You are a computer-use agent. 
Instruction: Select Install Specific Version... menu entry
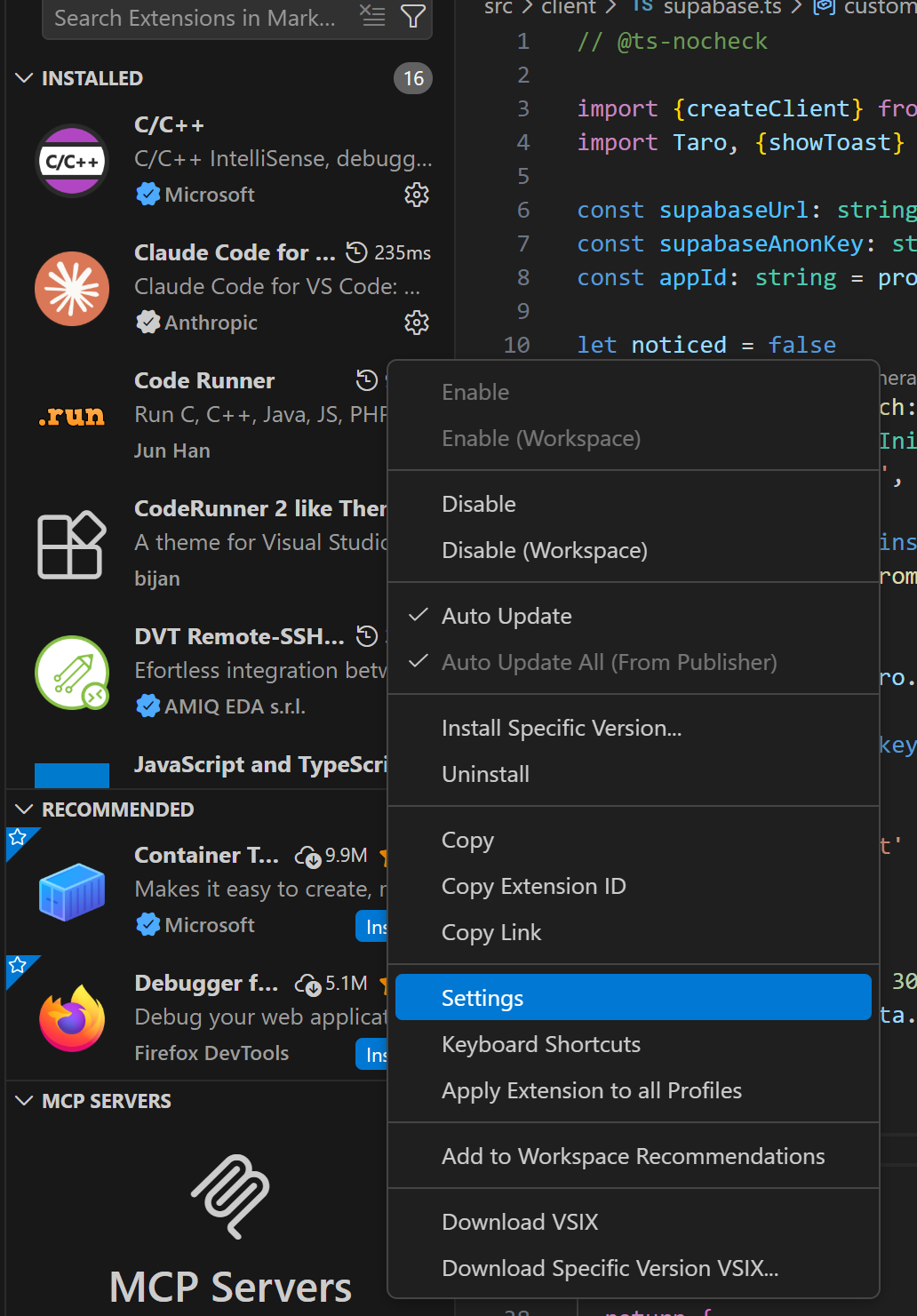click(x=633, y=728)
